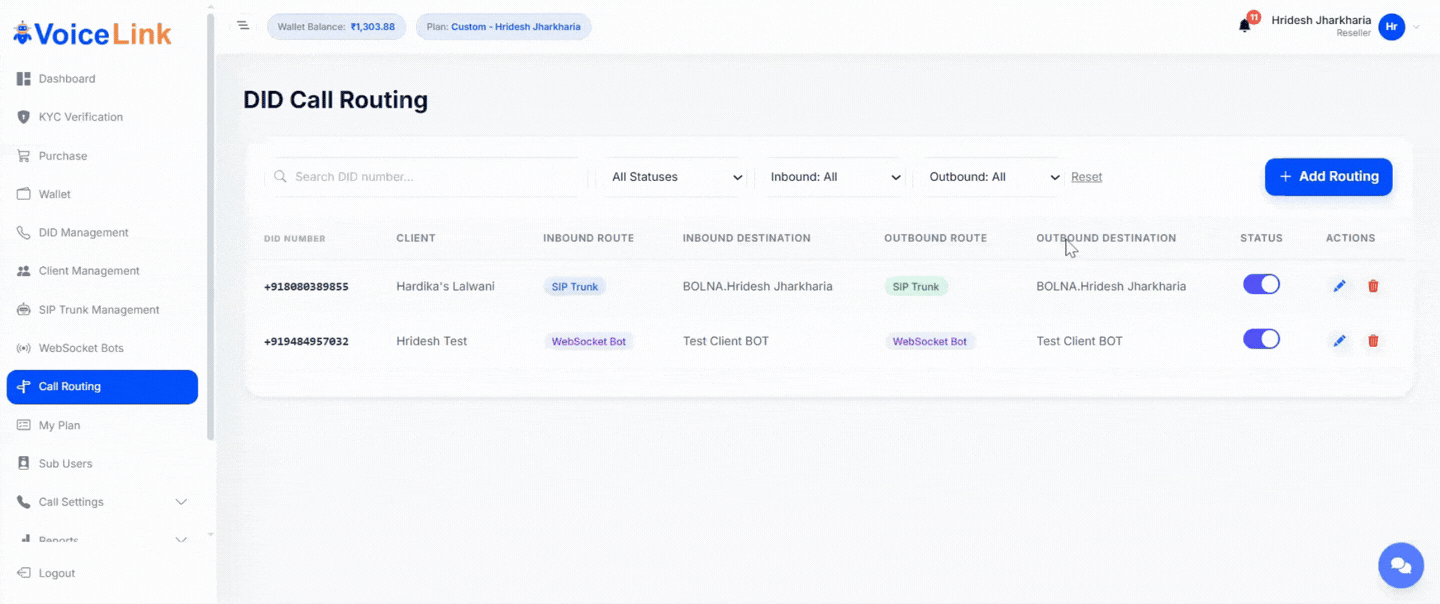Click the Custom - Hridesh Jharkharia plan badge
The image size is (1440, 604).
tap(504, 27)
